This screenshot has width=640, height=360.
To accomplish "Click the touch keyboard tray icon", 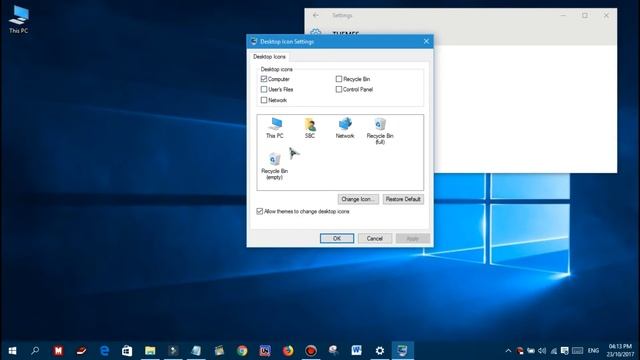I will point(577,351).
